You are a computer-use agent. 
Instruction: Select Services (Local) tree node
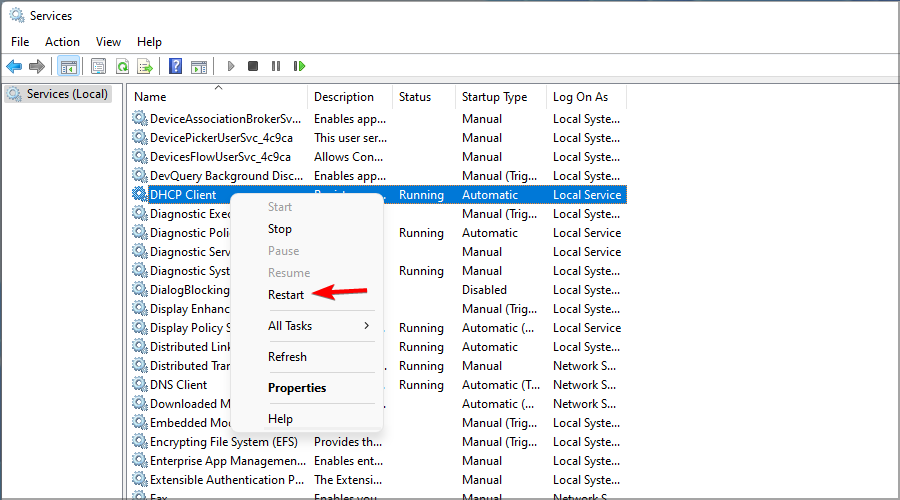58,94
